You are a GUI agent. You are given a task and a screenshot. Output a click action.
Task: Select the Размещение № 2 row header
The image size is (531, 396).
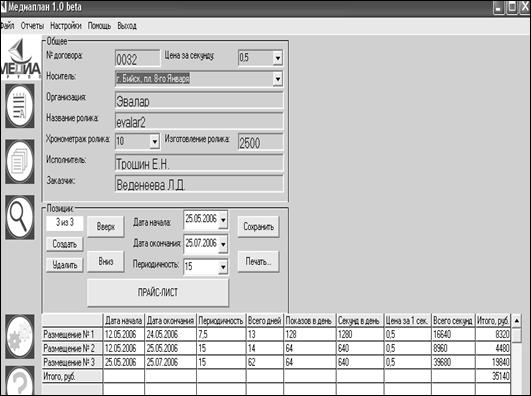(72, 348)
